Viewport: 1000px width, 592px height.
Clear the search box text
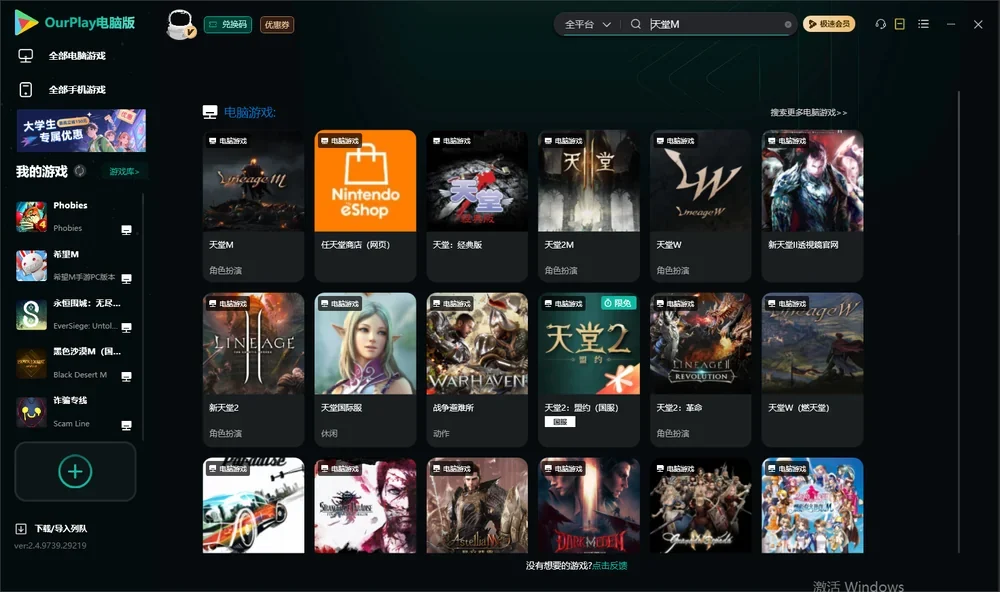788,25
